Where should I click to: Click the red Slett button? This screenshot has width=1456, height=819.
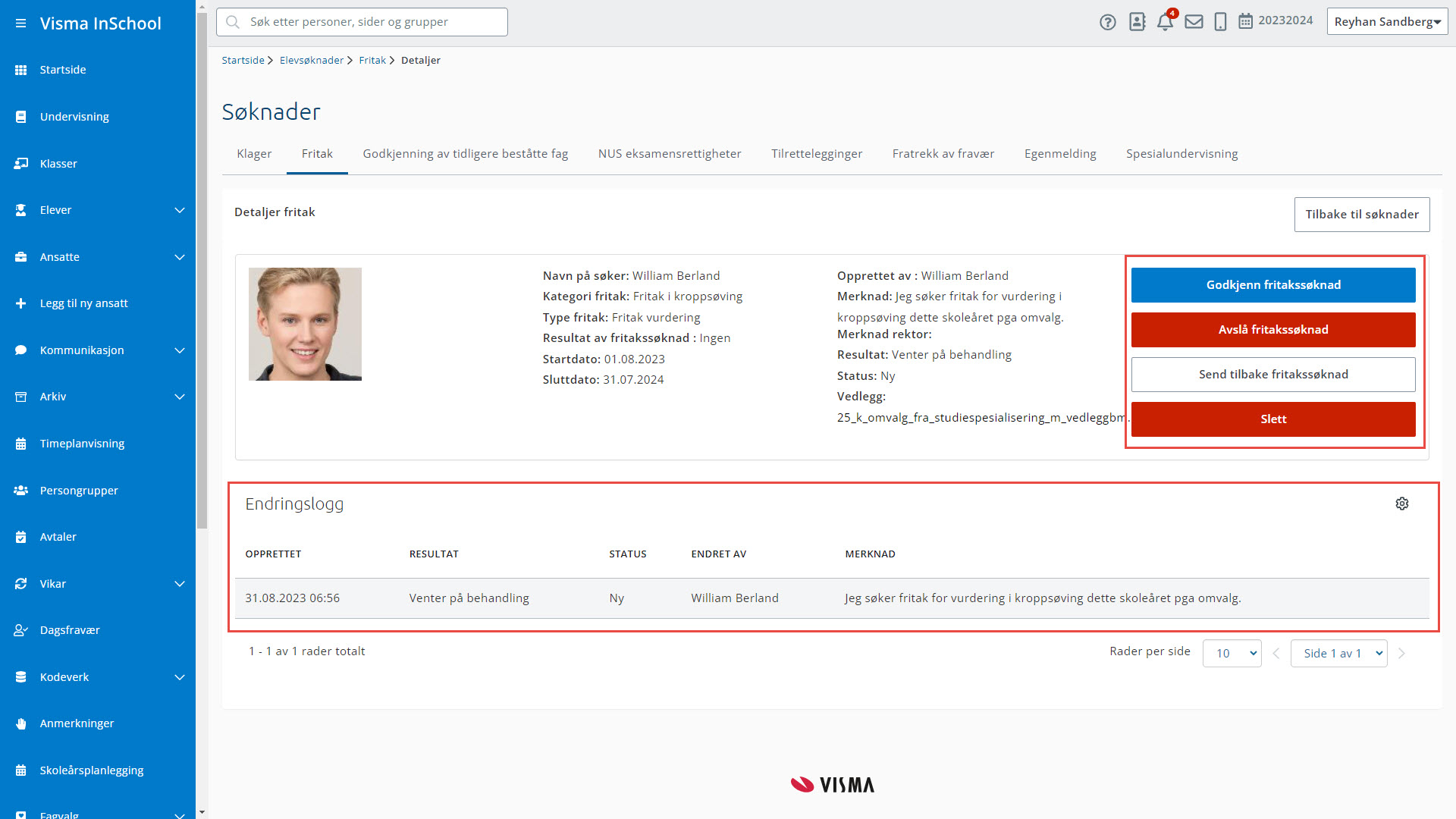pyautogui.click(x=1273, y=419)
